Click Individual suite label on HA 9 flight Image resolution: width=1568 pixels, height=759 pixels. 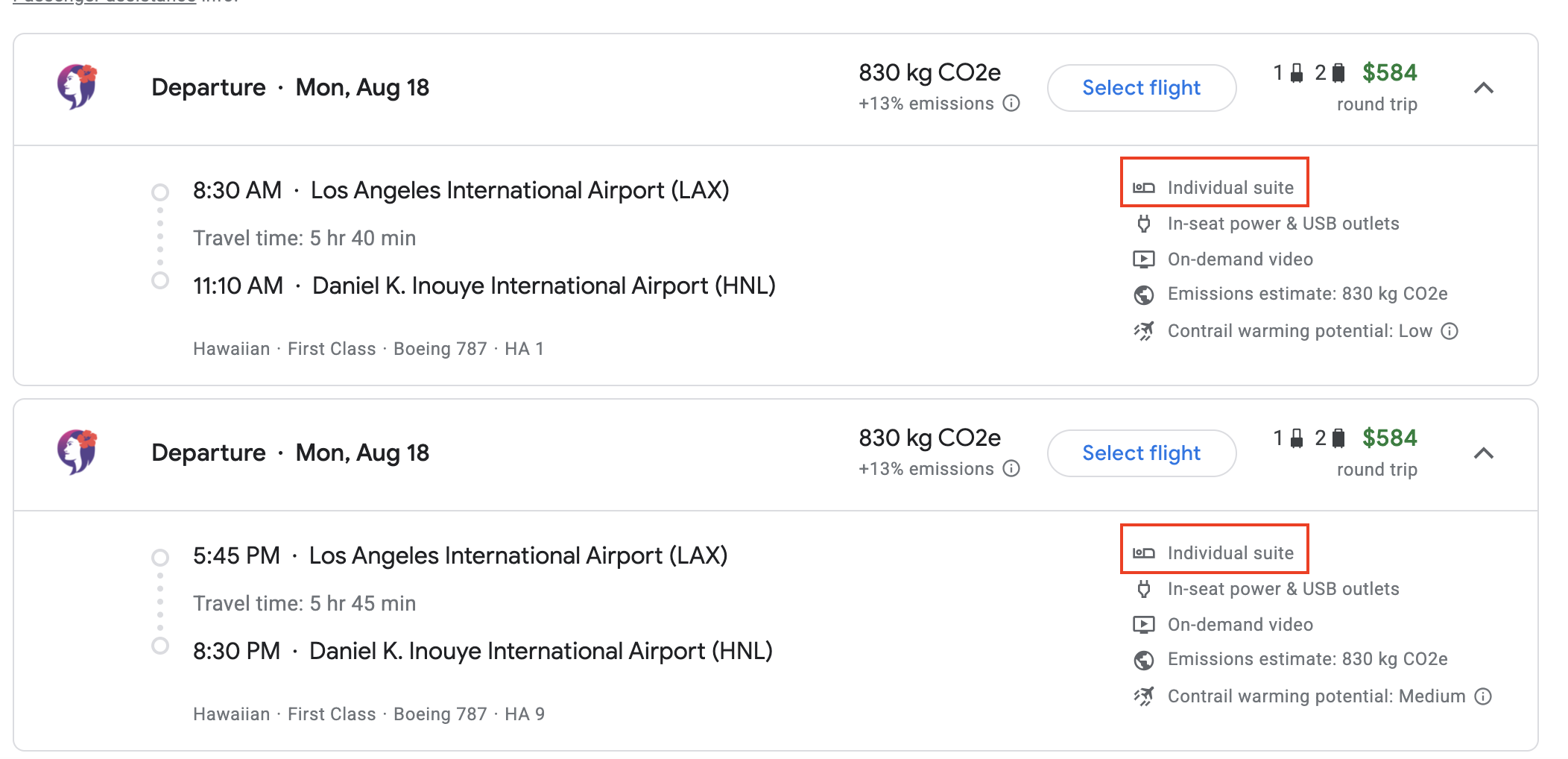click(1230, 553)
